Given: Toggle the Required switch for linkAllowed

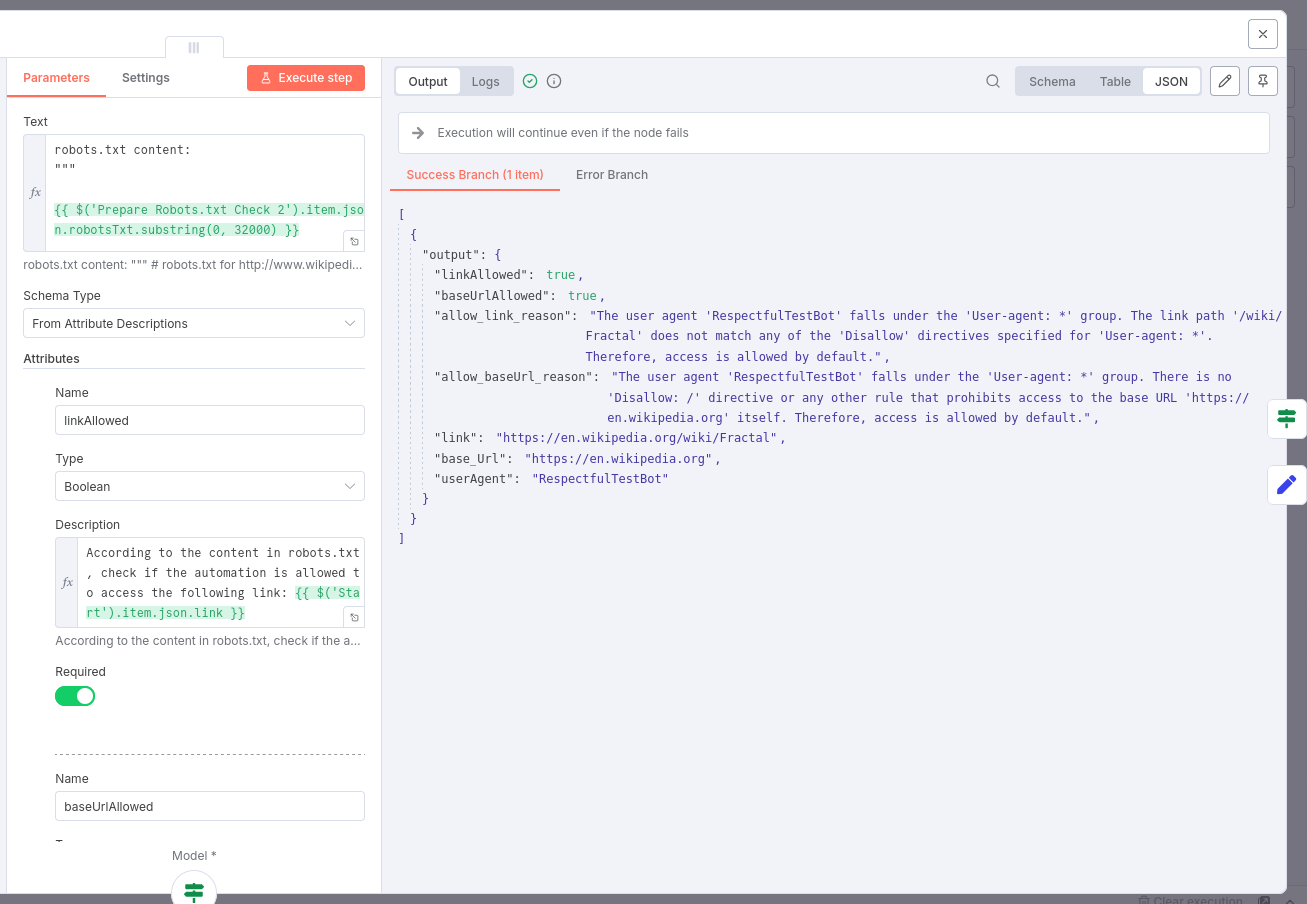Looking at the screenshot, I should tap(75, 696).
